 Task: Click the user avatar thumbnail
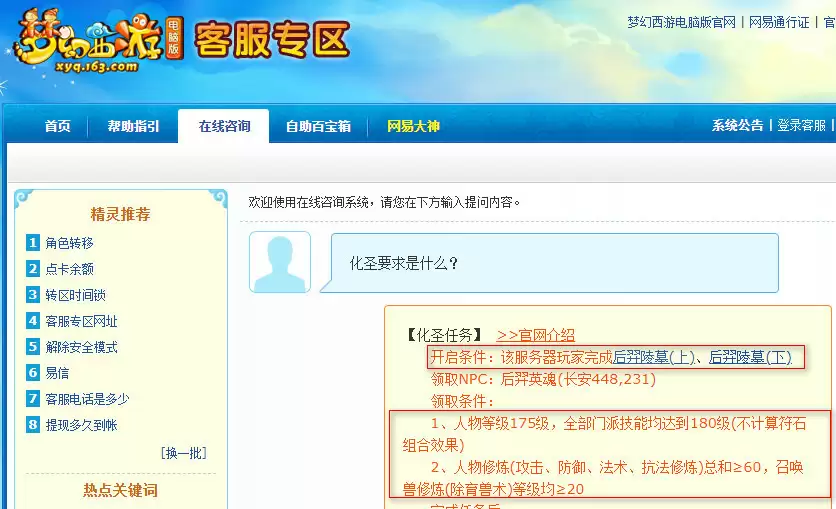click(280, 262)
